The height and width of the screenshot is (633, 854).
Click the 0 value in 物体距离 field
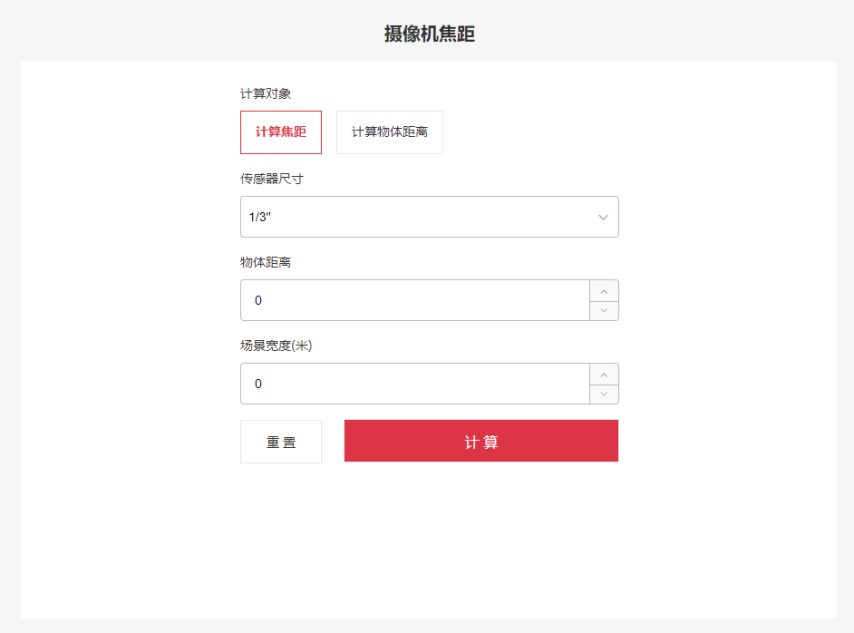[x=258, y=300]
